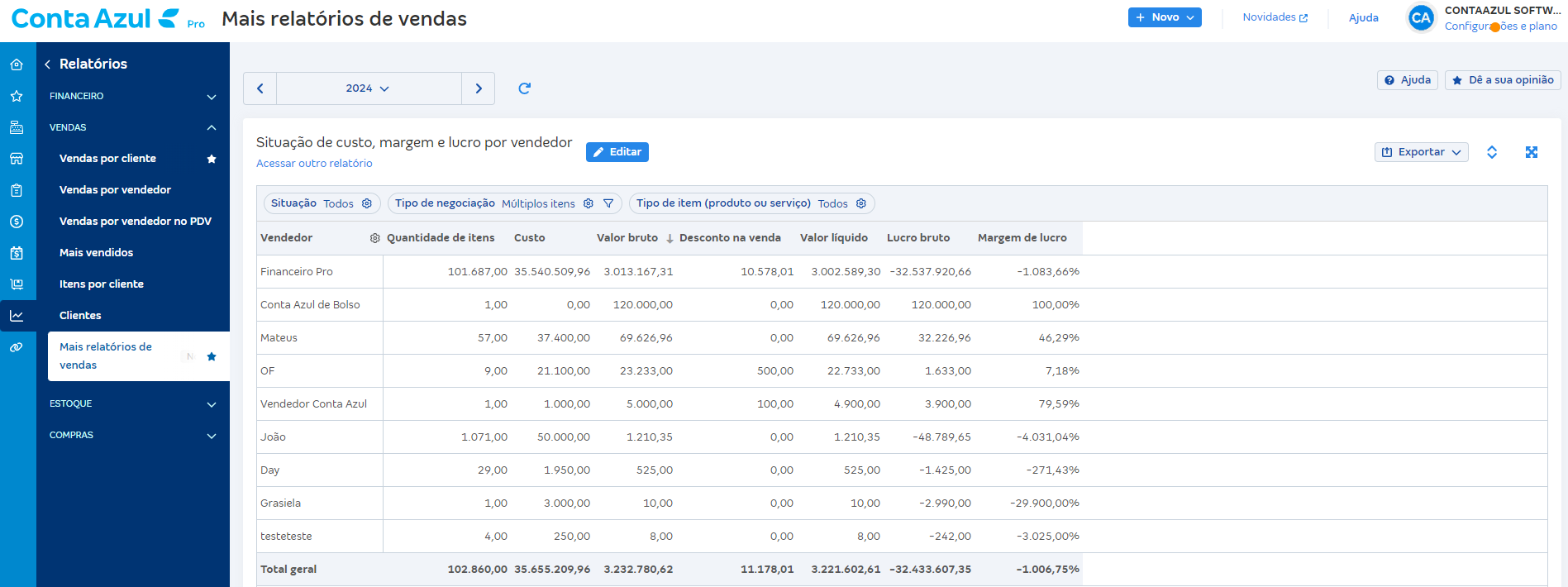Click the Ajuda button with question icon
1568x587 pixels.
1408,80
